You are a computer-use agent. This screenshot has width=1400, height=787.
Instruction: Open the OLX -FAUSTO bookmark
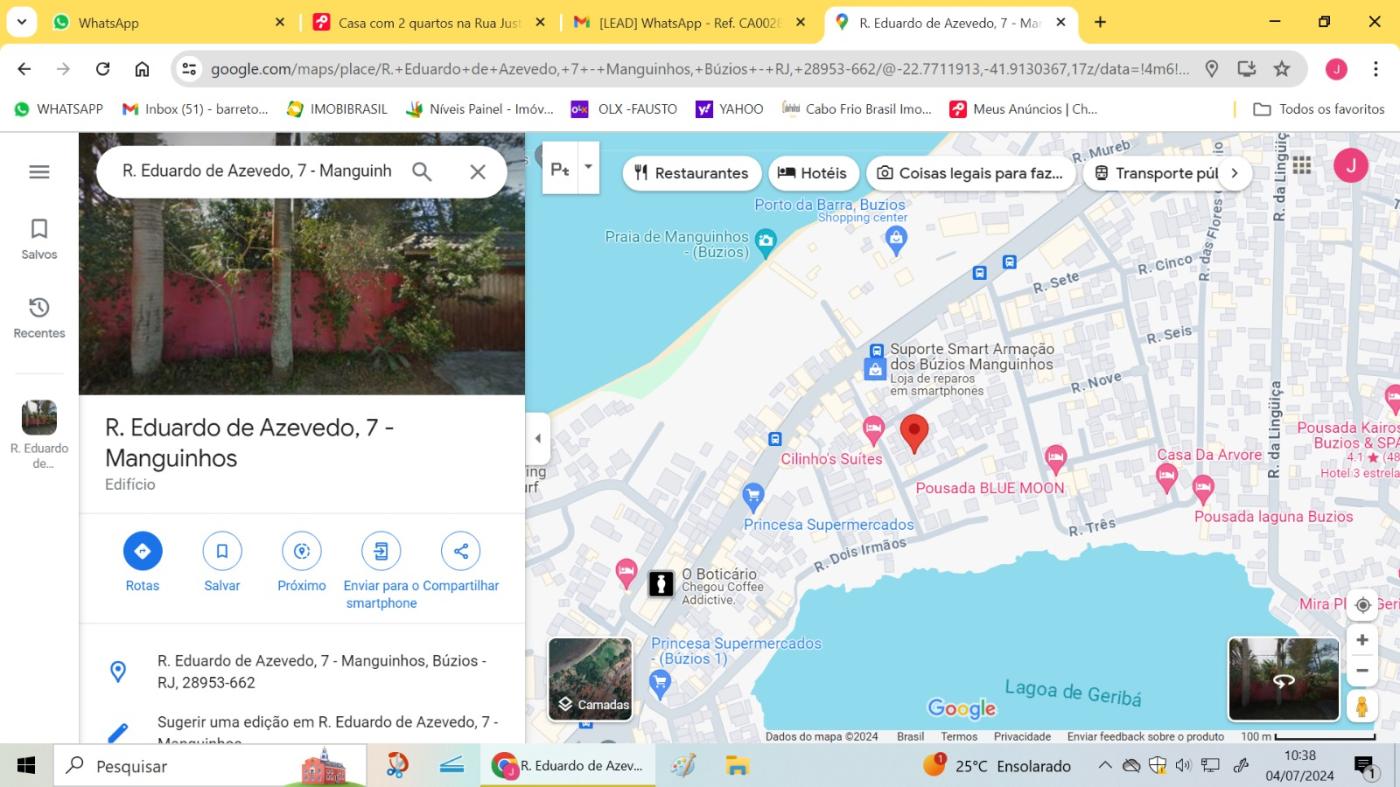point(624,109)
